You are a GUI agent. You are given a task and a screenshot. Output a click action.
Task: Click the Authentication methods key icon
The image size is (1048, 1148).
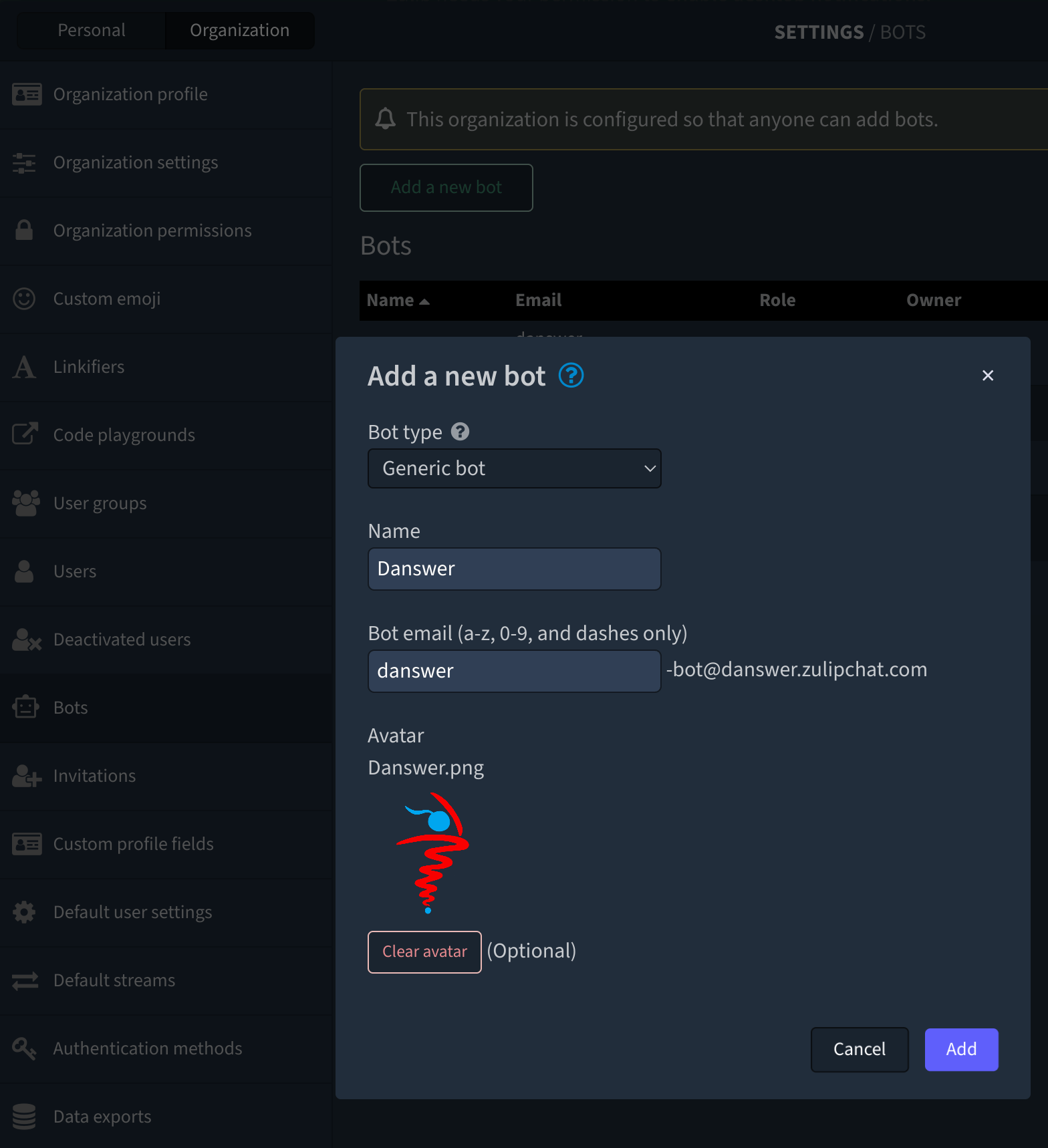24,1048
